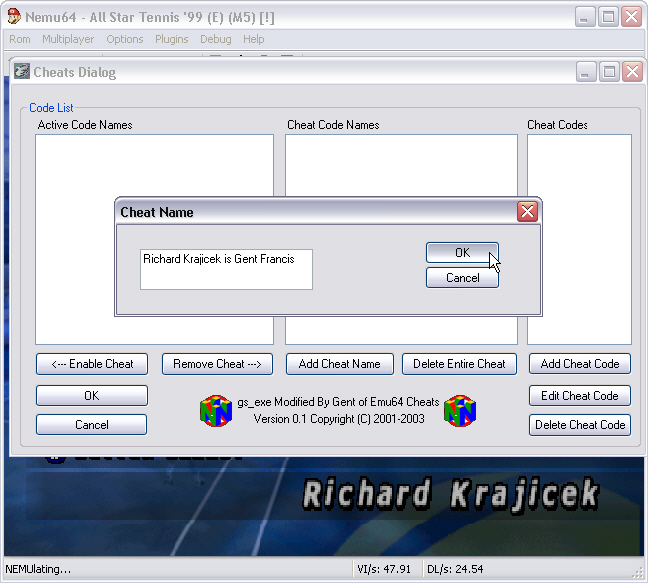Maximize the Nemu64 main window
Viewport: 648px width, 583px height.
click(x=608, y=17)
